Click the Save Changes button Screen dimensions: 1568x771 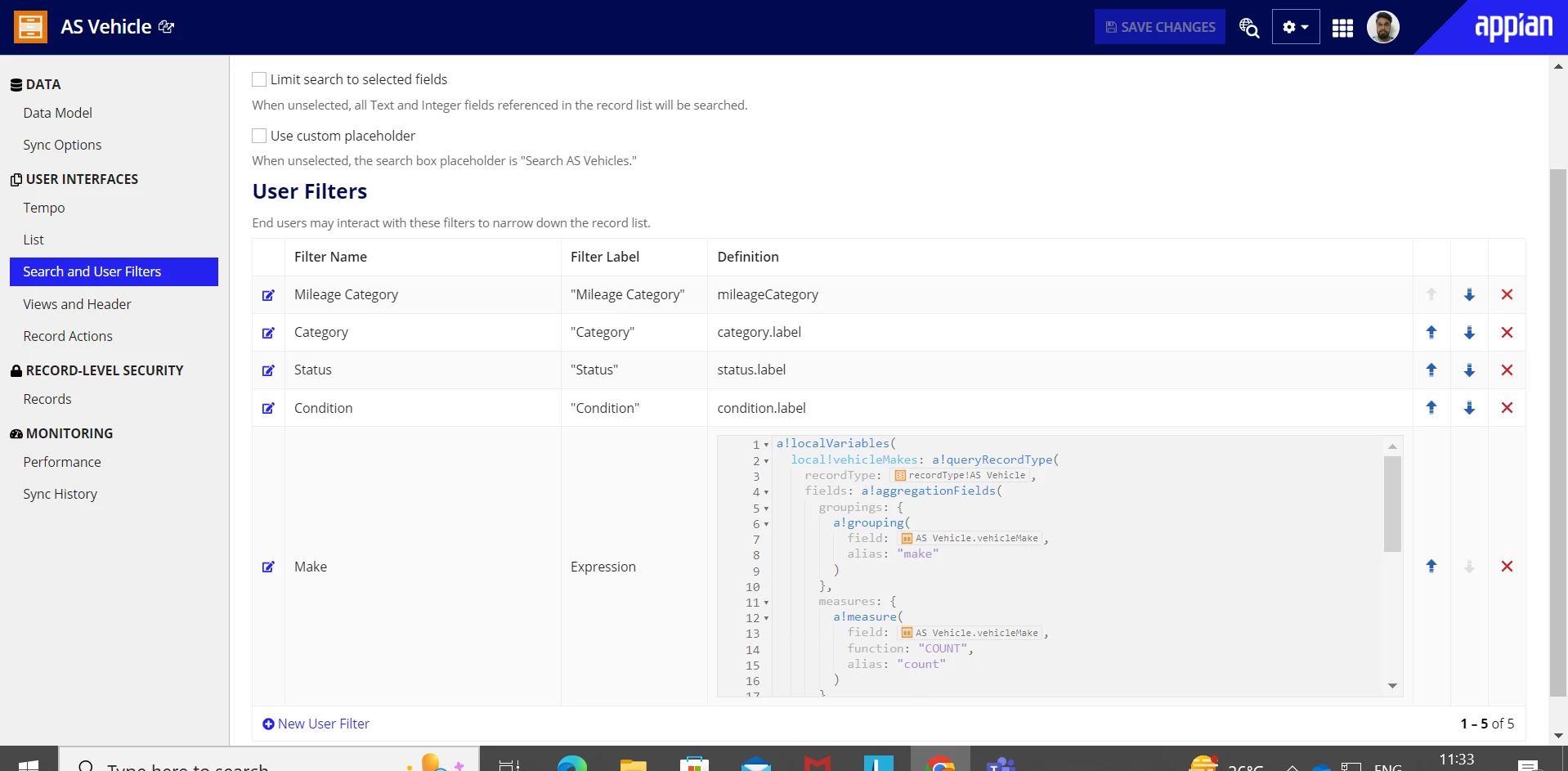tap(1160, 27)
